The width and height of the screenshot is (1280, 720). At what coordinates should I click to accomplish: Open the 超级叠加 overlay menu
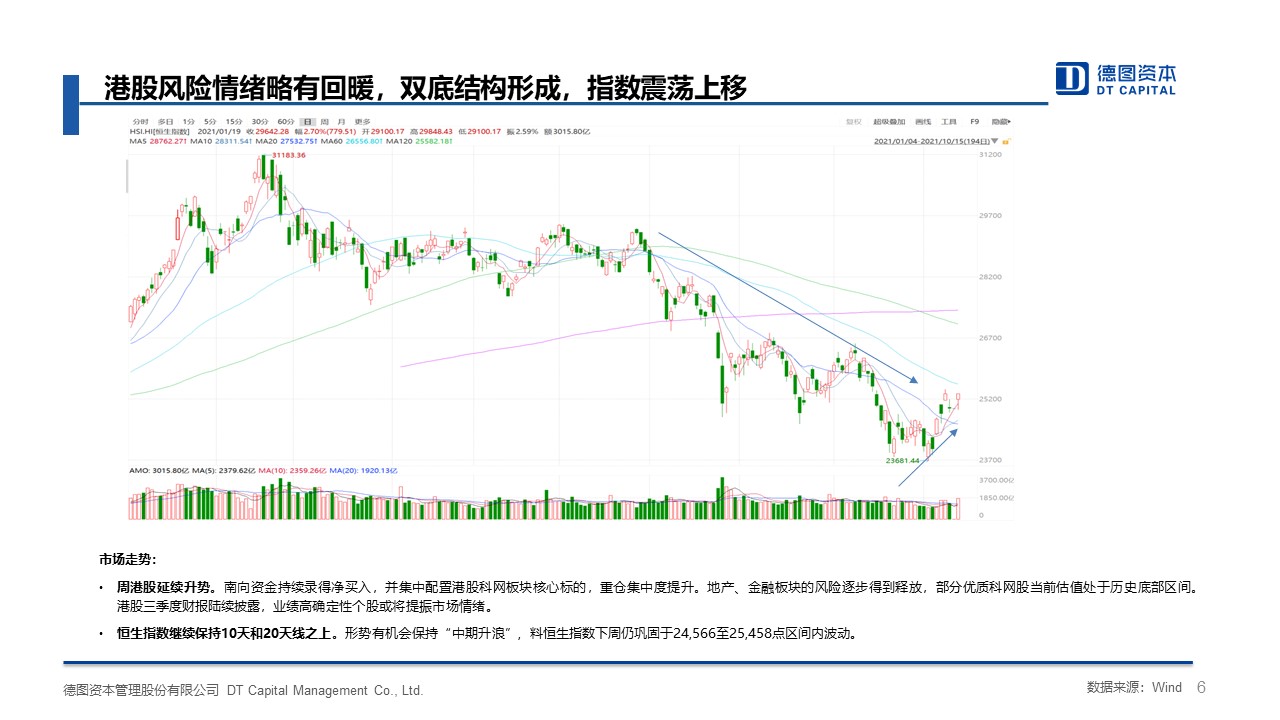[x=888, y=121]
